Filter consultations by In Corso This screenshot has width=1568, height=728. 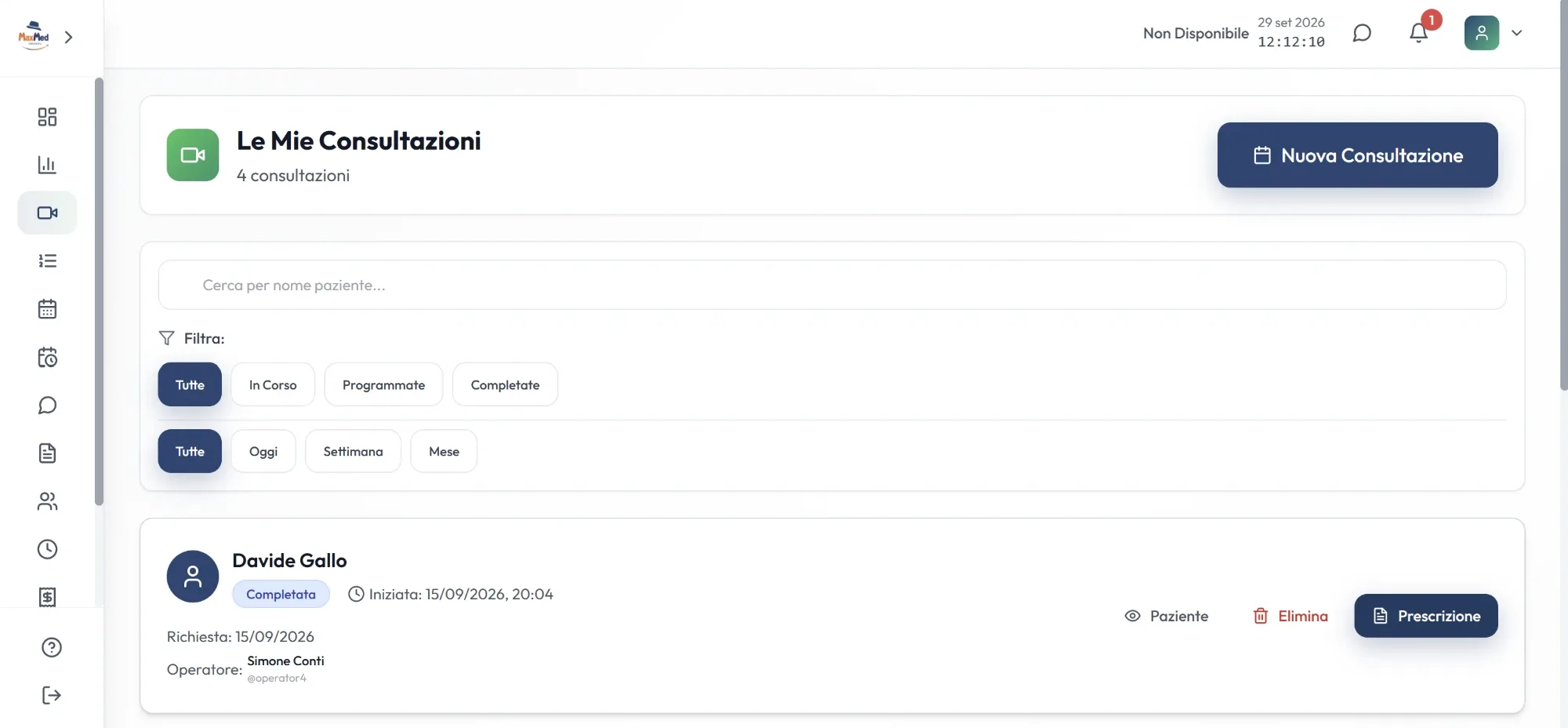273,384
